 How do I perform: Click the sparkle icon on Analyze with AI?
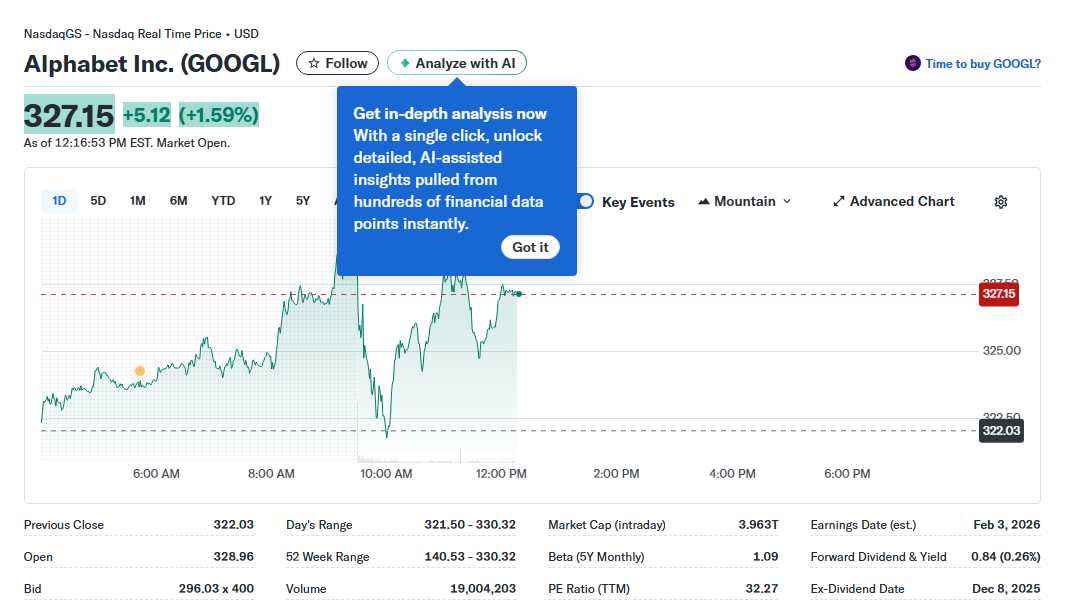404,62
